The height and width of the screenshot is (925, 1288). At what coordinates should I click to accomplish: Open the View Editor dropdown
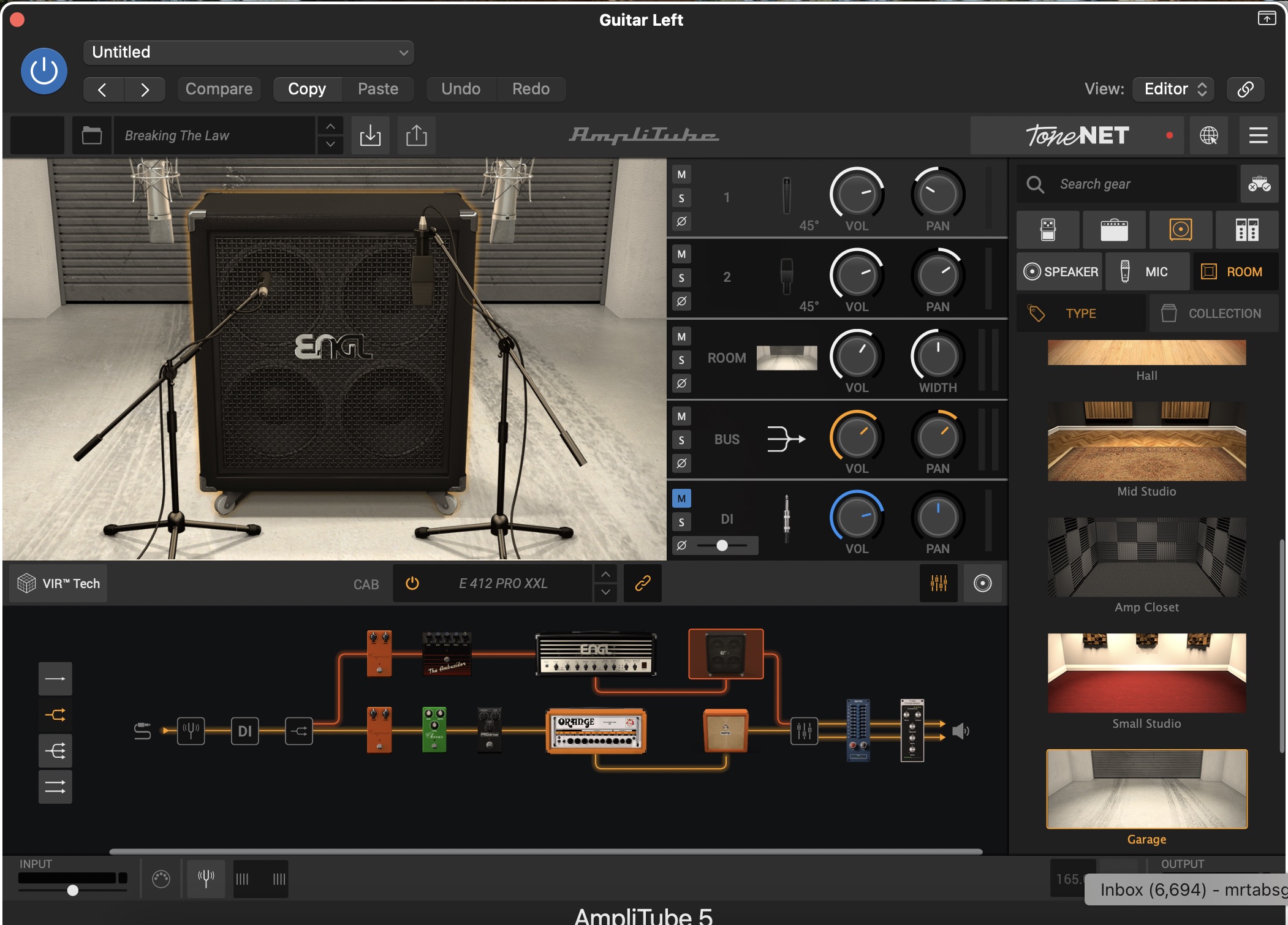pyautogui.click(x=1174, y=89)
